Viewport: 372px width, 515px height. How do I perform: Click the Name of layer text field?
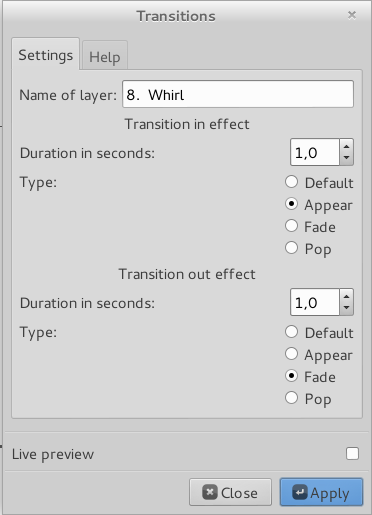pyautogui.click(x=238, y=94)
